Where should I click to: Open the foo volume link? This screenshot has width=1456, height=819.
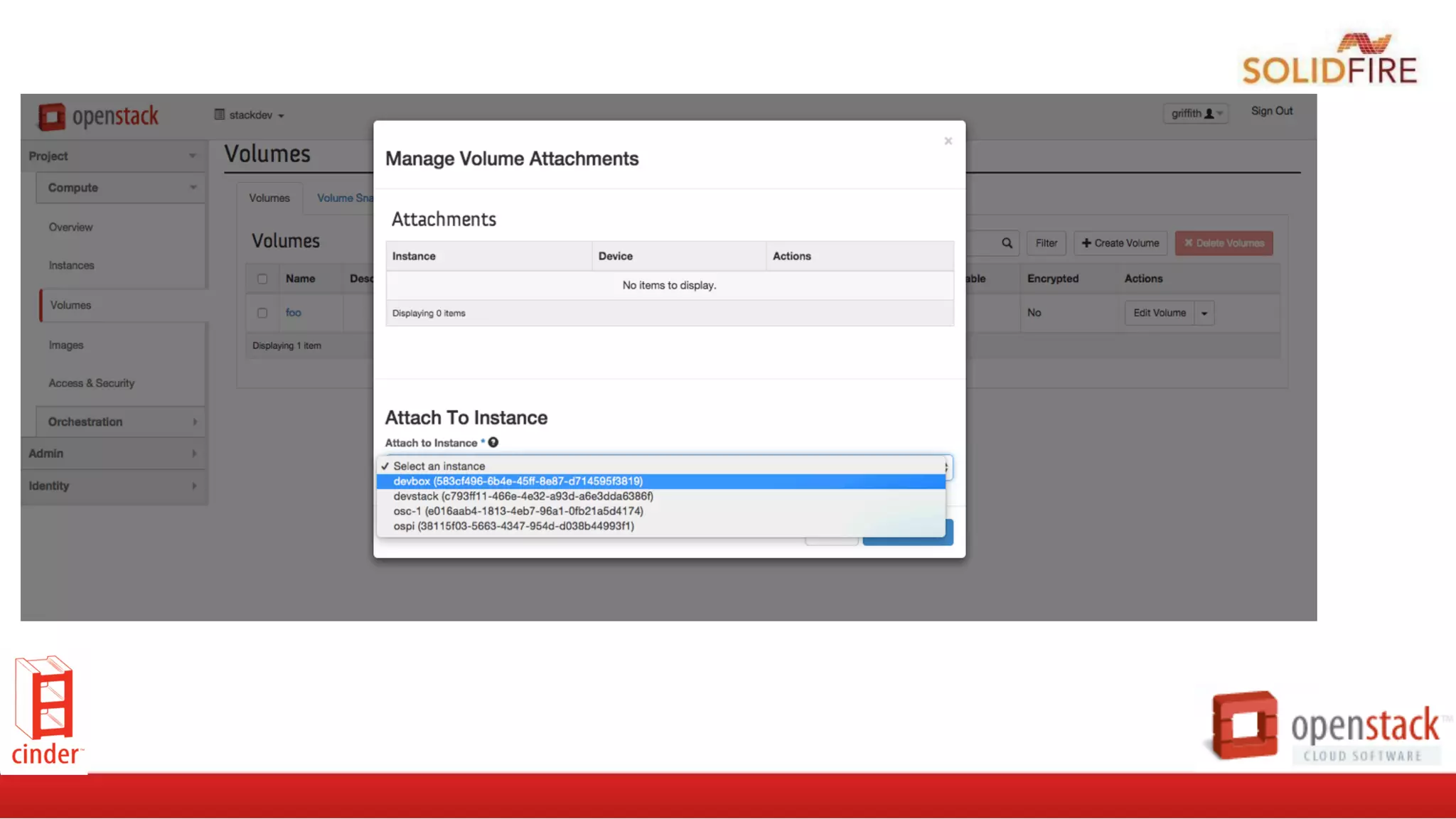click(x=293, y=313)
